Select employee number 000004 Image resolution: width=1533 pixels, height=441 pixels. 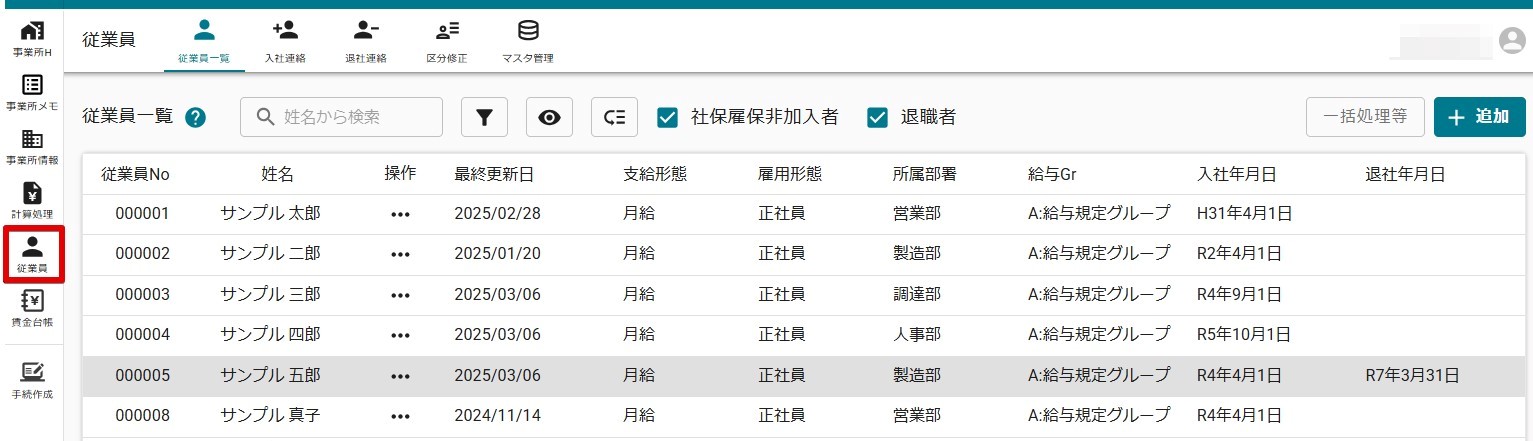[x=143, y=335]
